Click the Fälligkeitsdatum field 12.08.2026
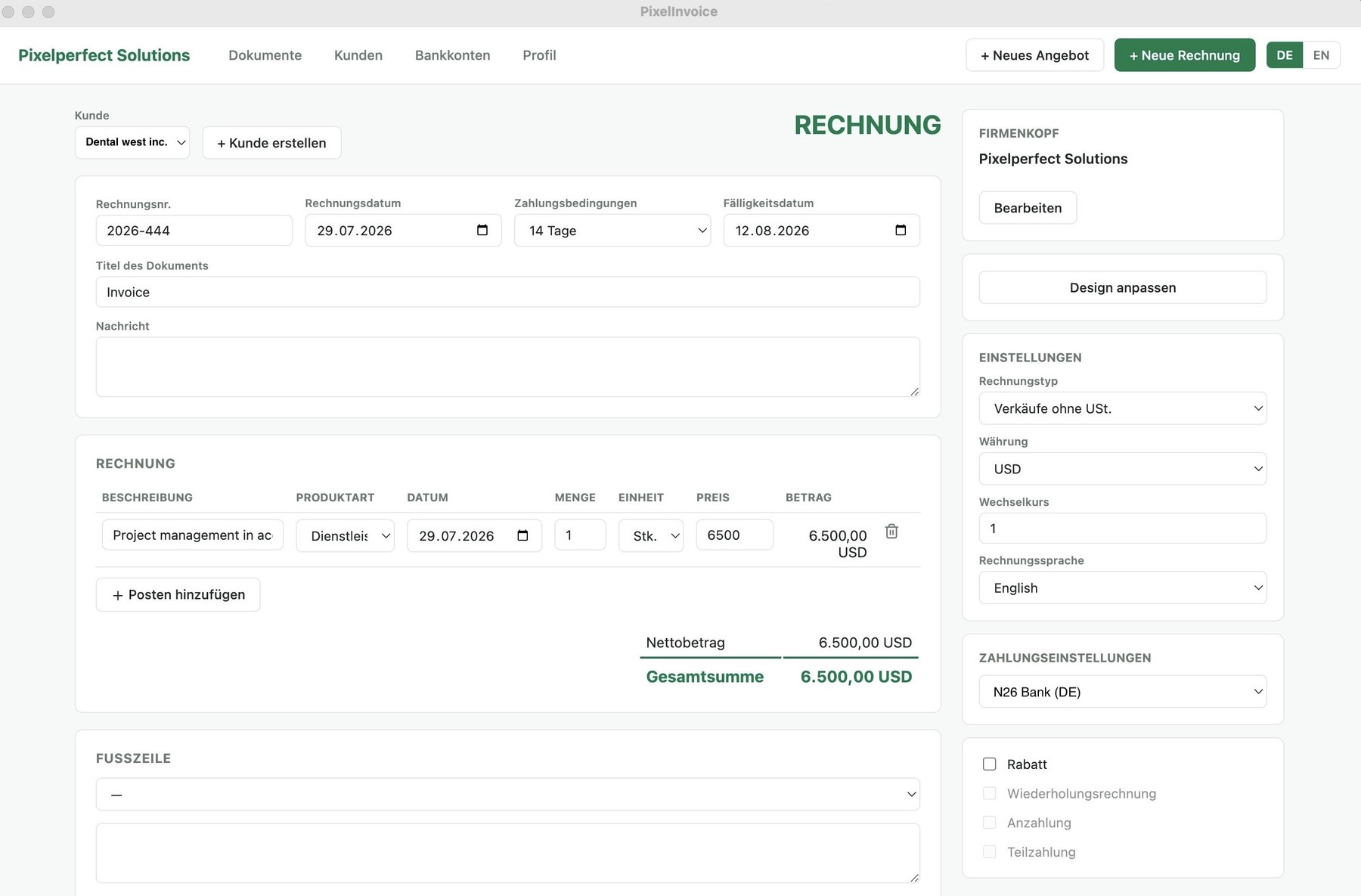 822,231
